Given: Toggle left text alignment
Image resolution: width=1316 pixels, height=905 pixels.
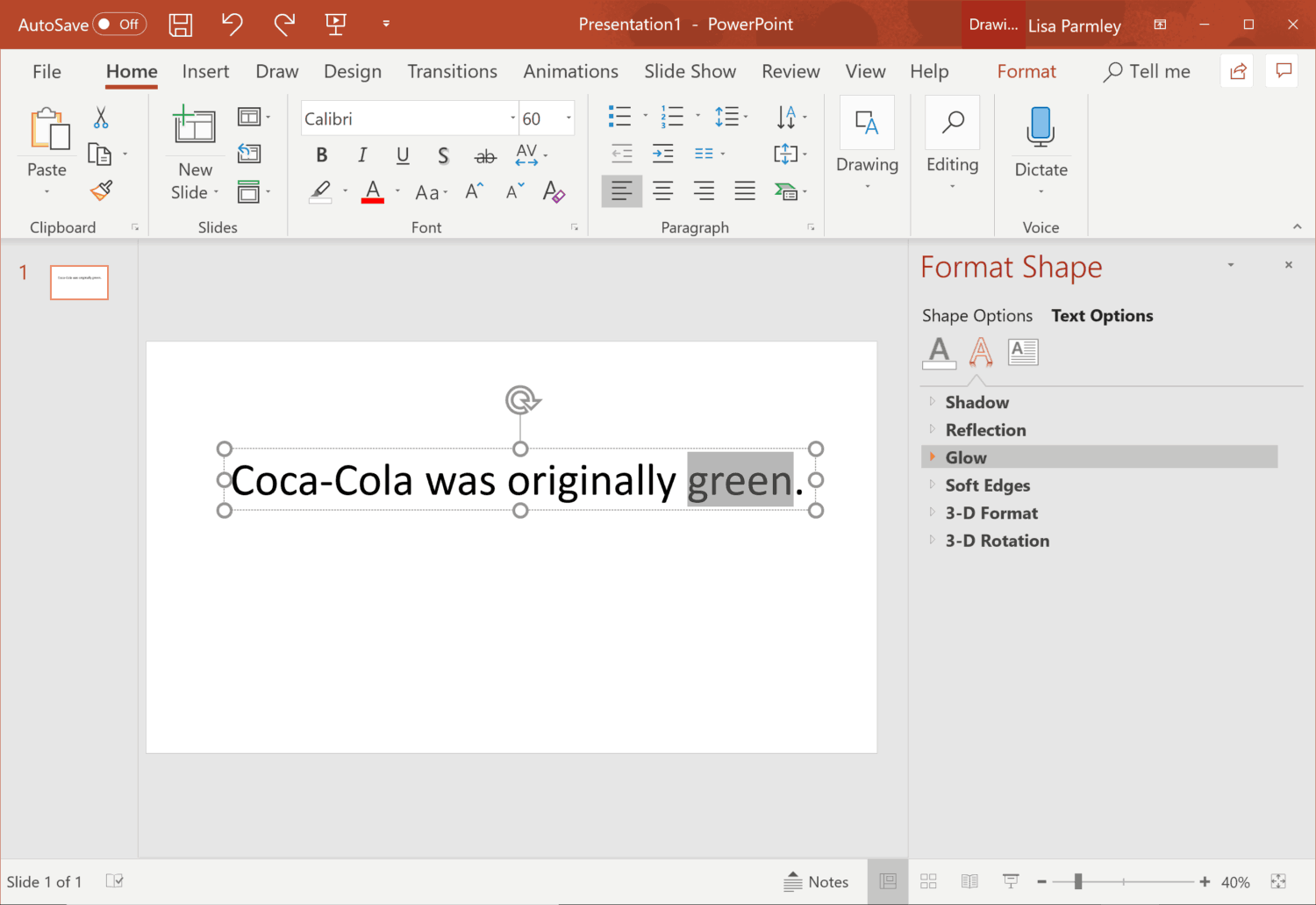Looking at the screenshot, I should pyautogui.click(x=621, y=190).
